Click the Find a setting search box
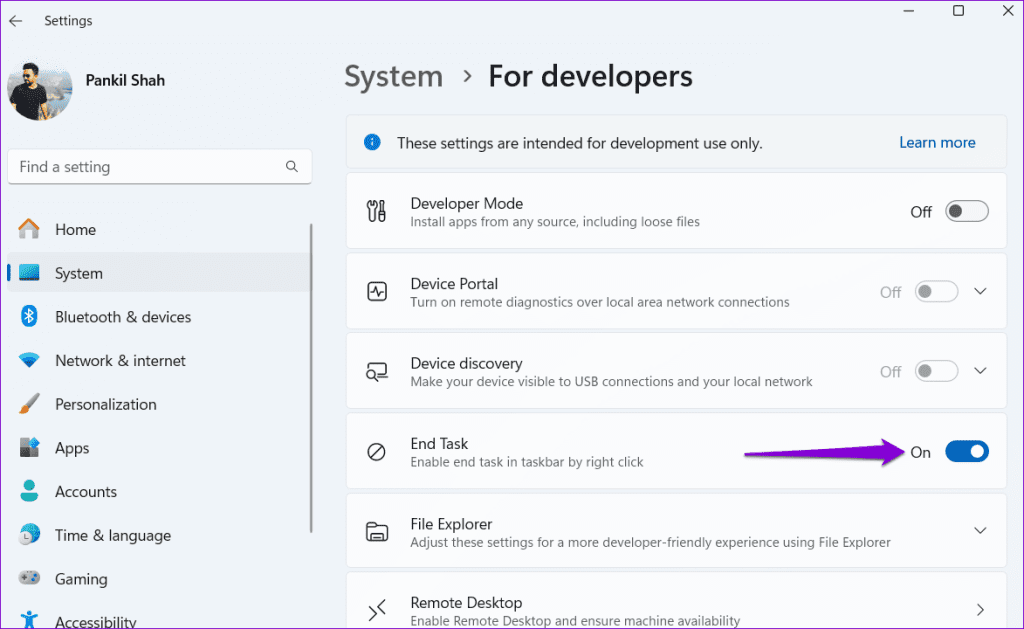 point(160,166)
